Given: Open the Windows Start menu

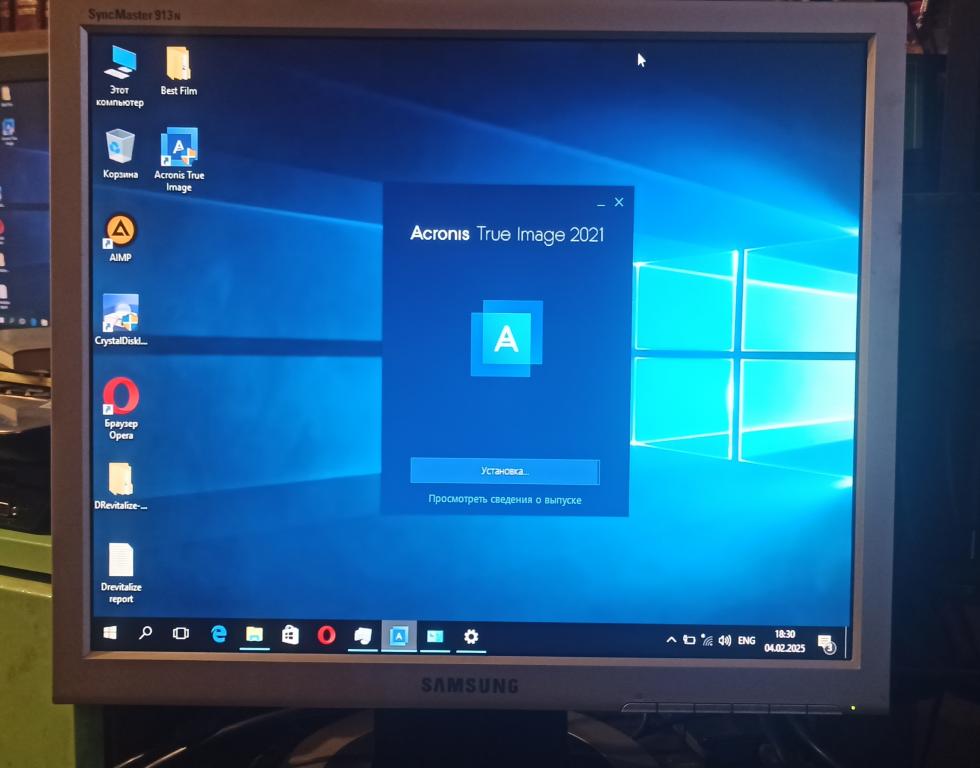Looking at the screenshot, I should coord(110,633).
